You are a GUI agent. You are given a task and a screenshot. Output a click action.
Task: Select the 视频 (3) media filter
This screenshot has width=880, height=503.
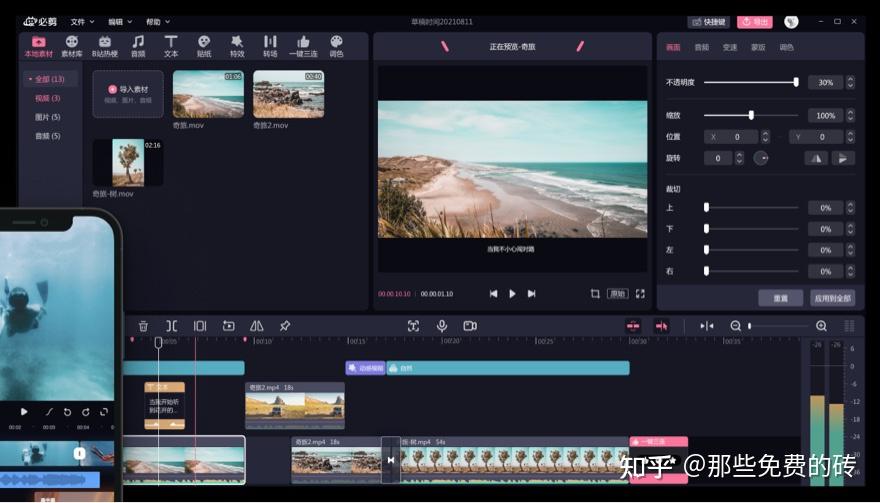tap(48, 98)
